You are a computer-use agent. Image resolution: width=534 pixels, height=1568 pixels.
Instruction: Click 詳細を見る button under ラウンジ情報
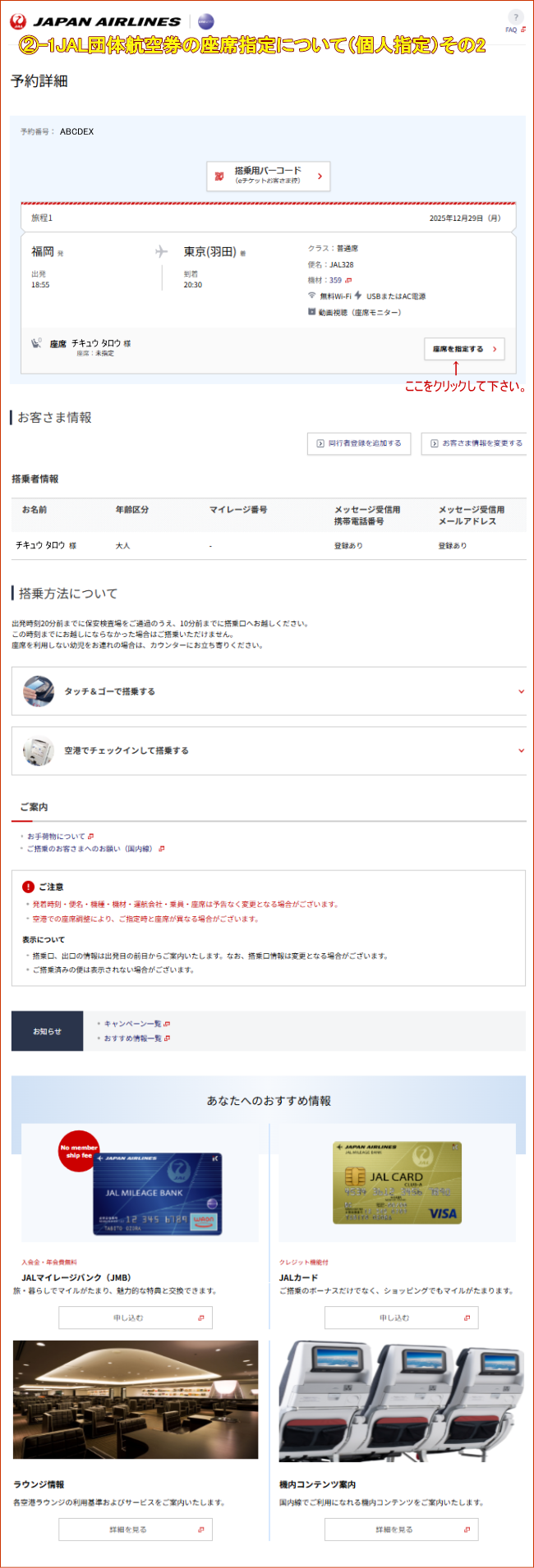point(136,1529)
